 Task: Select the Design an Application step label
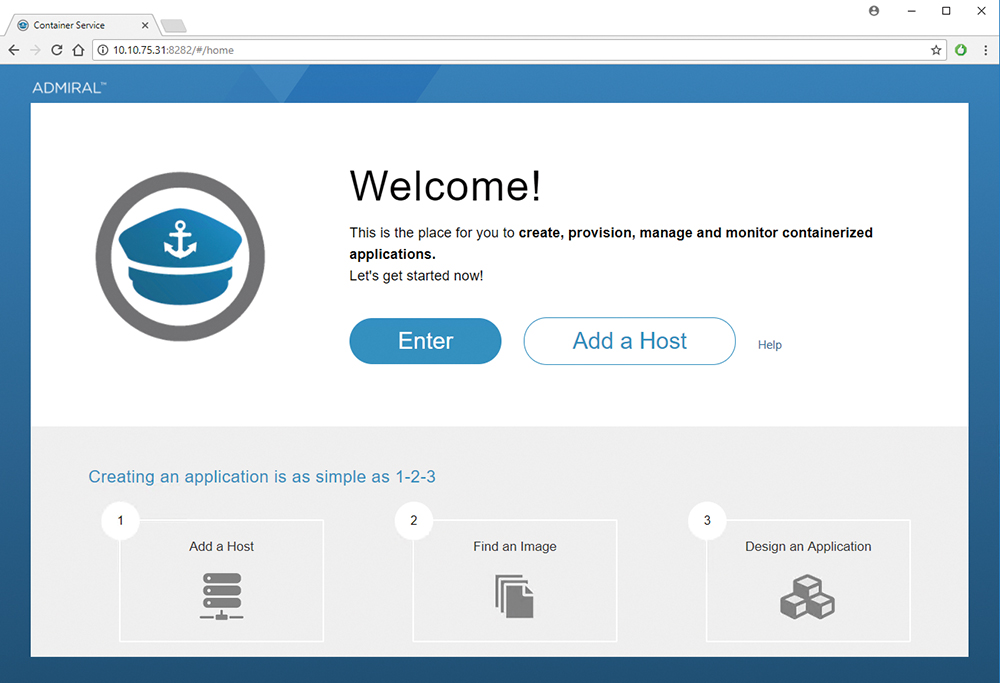pyautogui.click(x=808, y=547)
